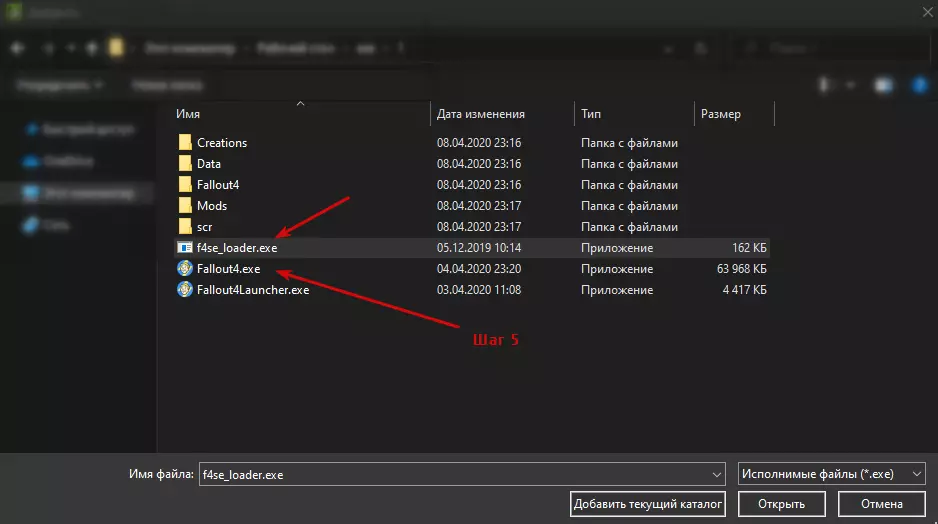The height and width of the screenshot is (524, 938).
Task: Go up one folder level arrow
Action: point(92,48)
